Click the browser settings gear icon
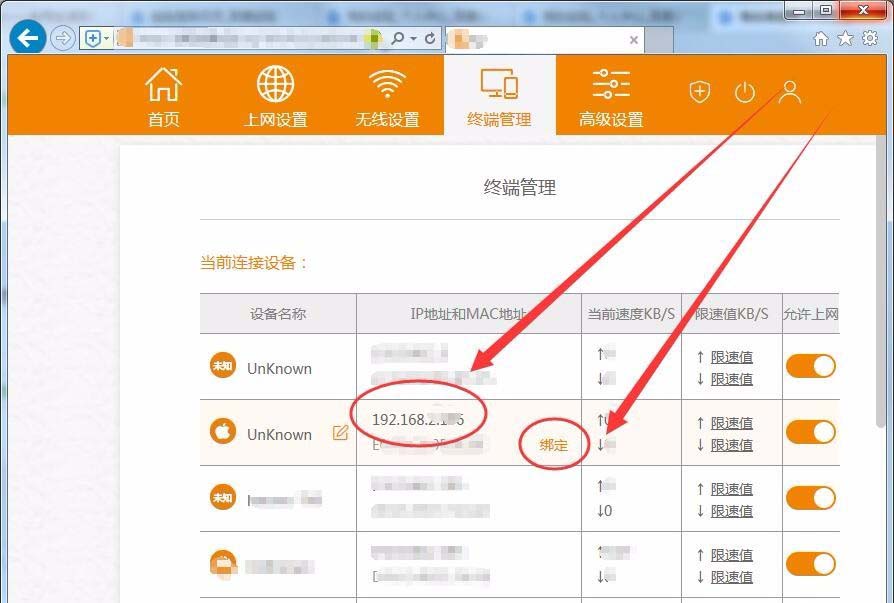The width and height of the screenshot is (894, 603). 870,38
